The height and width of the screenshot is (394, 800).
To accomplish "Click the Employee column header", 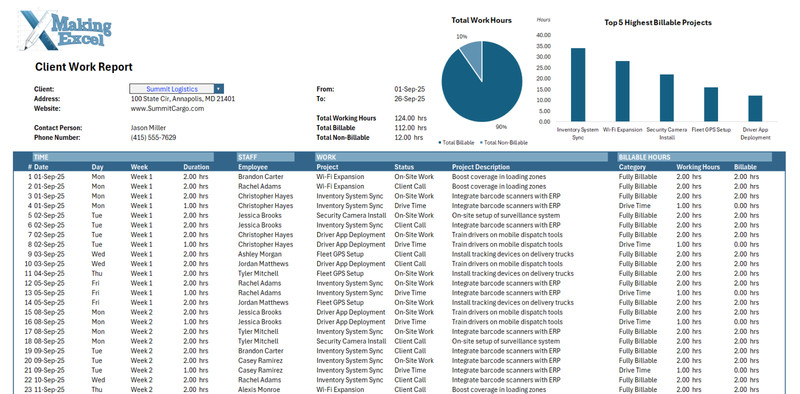I will click(253, 167).
